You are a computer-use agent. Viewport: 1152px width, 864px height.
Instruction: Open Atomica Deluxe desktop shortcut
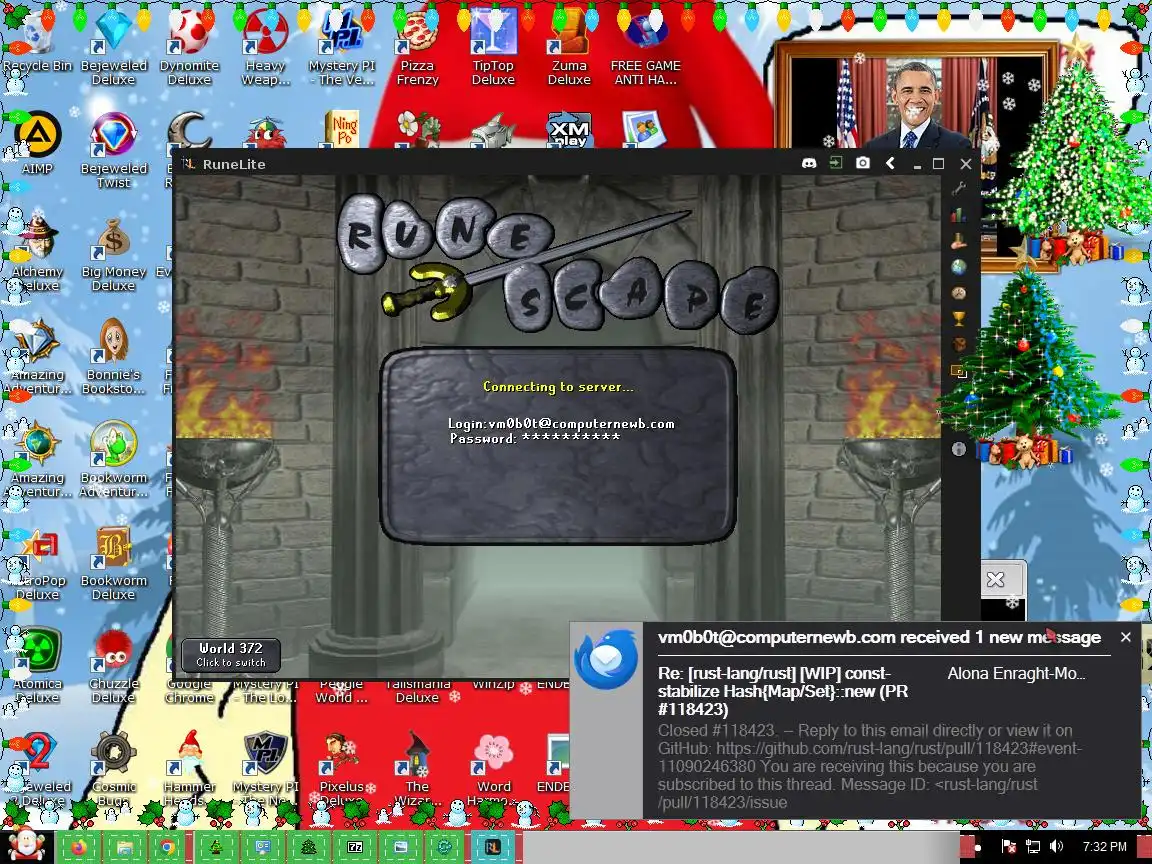pos(37,666)
